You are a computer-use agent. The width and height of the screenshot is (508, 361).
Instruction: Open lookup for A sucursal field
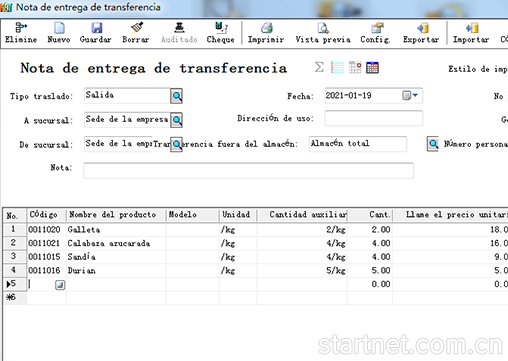(x=177, y=120)
